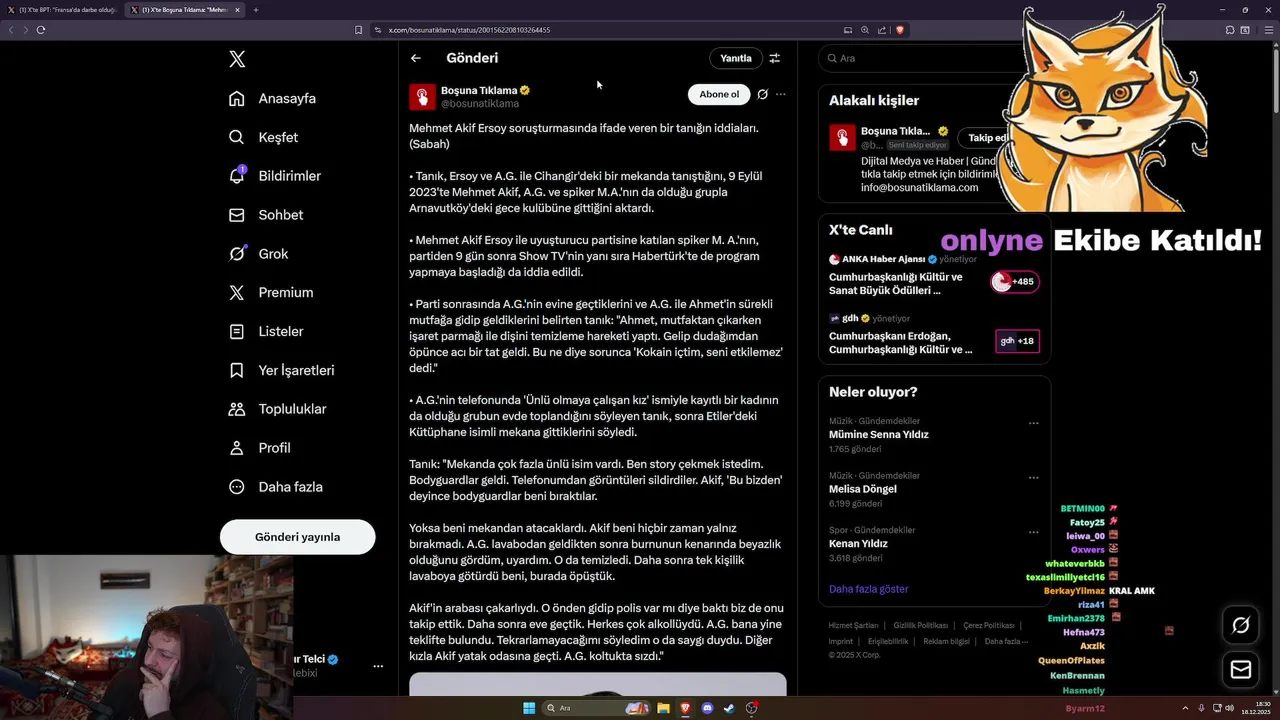Open the floating messages envelope button
This screenshot has width=1280, height=720.
[1241, 669]
